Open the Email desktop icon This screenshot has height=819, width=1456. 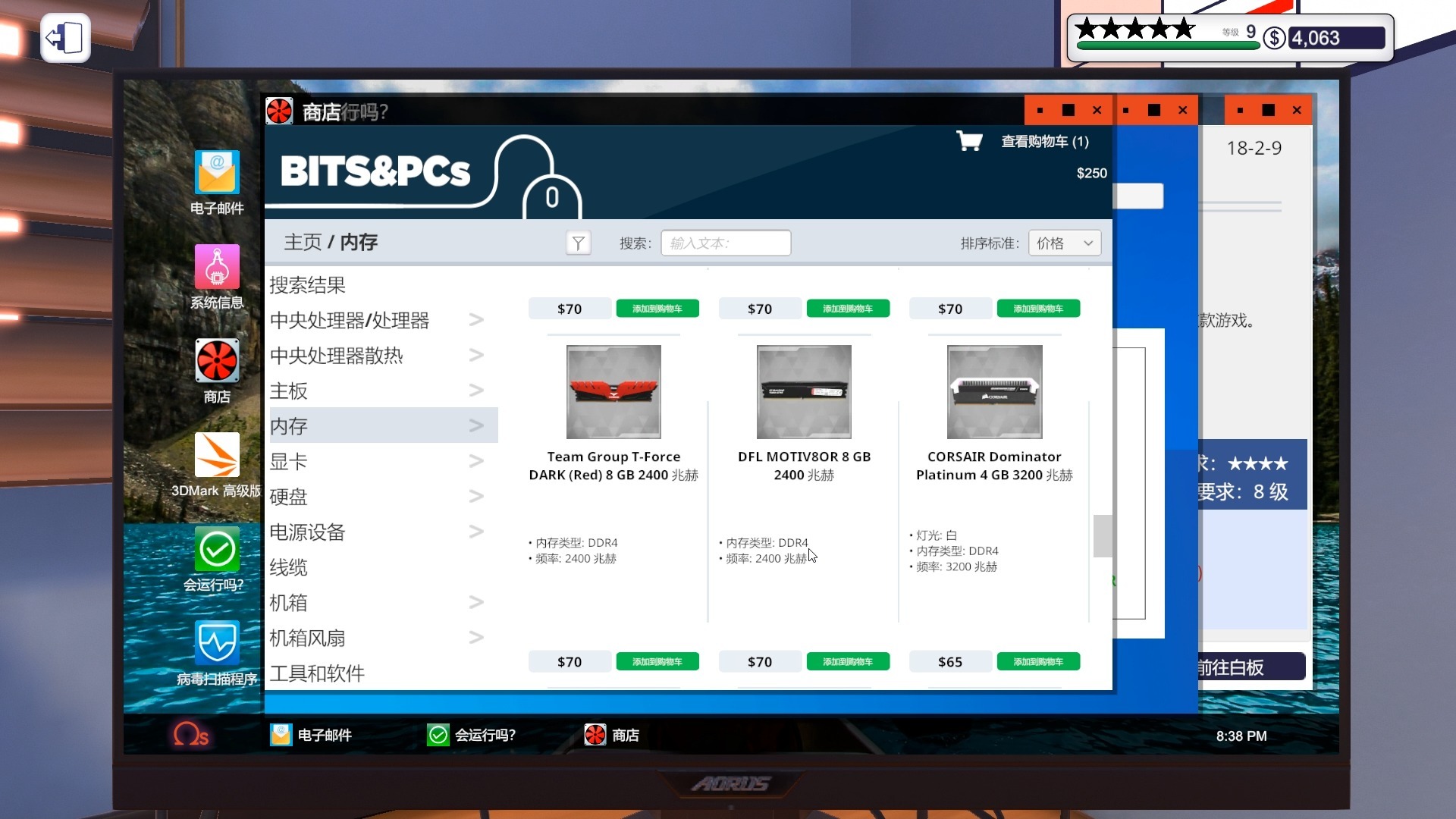[x=217, y=173]
